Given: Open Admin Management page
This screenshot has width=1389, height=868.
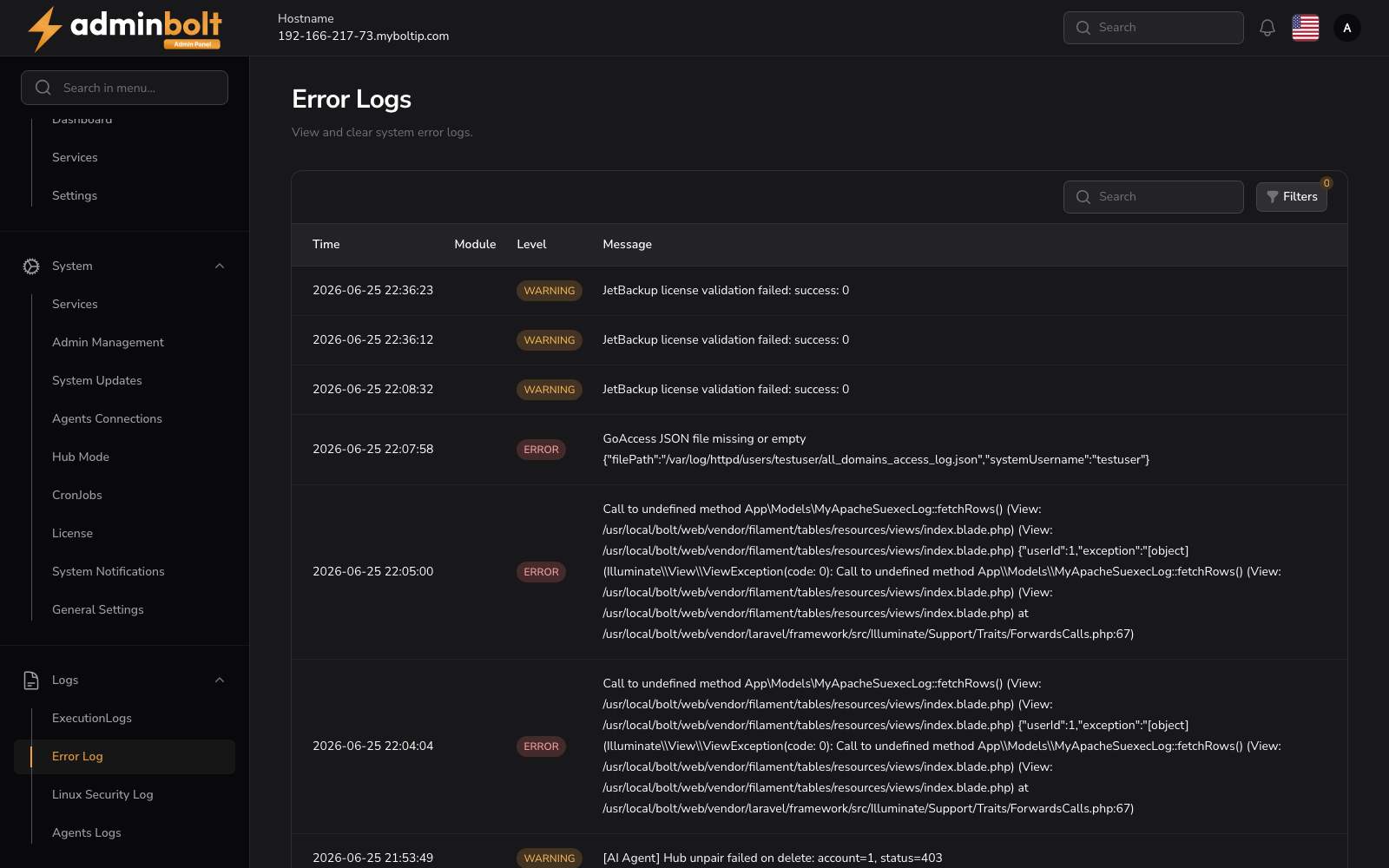Looking at the screenshot, I should click(x=108, y=343).
